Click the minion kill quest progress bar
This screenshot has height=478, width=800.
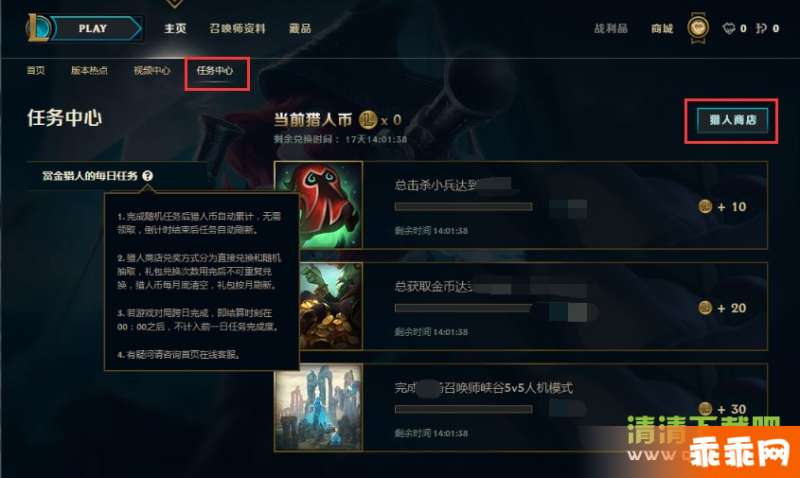[463, 207]
